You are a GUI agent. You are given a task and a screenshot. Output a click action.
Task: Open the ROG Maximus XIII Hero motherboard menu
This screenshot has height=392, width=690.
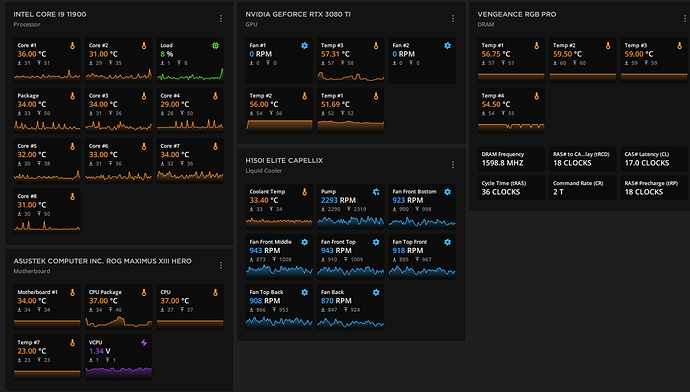(220, 265)
